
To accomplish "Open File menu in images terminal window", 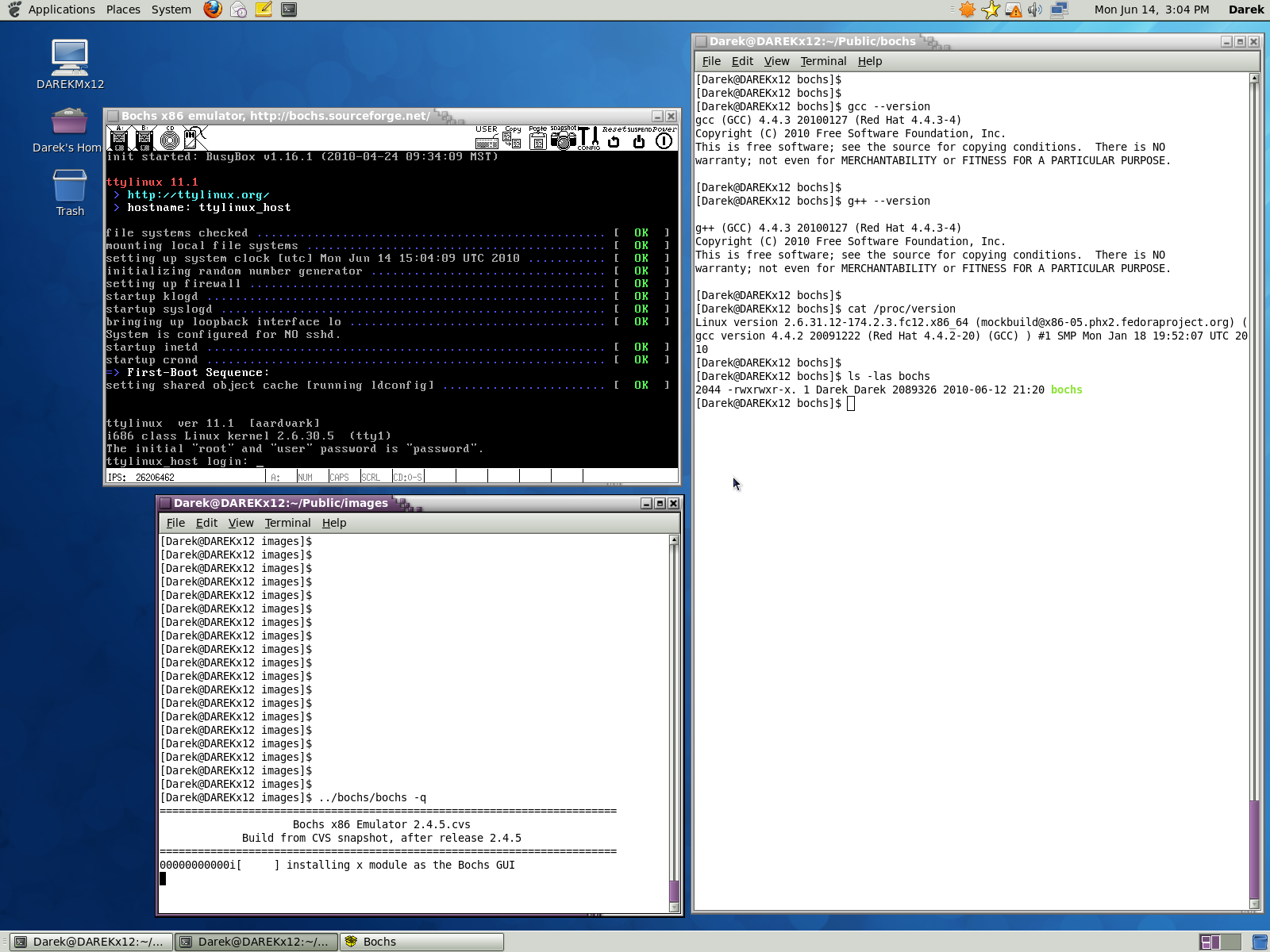I will point(175,523).
